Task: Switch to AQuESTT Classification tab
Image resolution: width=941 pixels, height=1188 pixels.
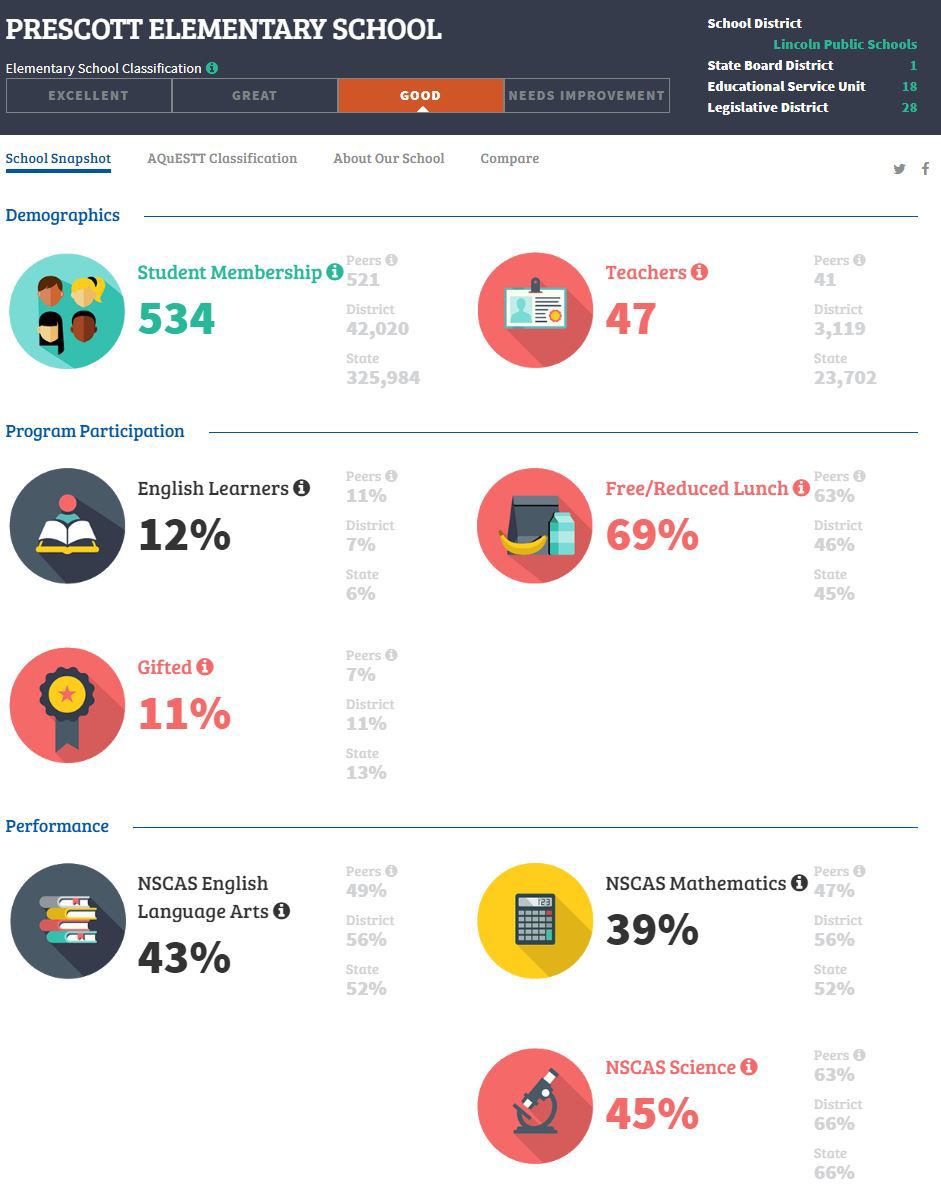Action: click(x=222, y=158)
